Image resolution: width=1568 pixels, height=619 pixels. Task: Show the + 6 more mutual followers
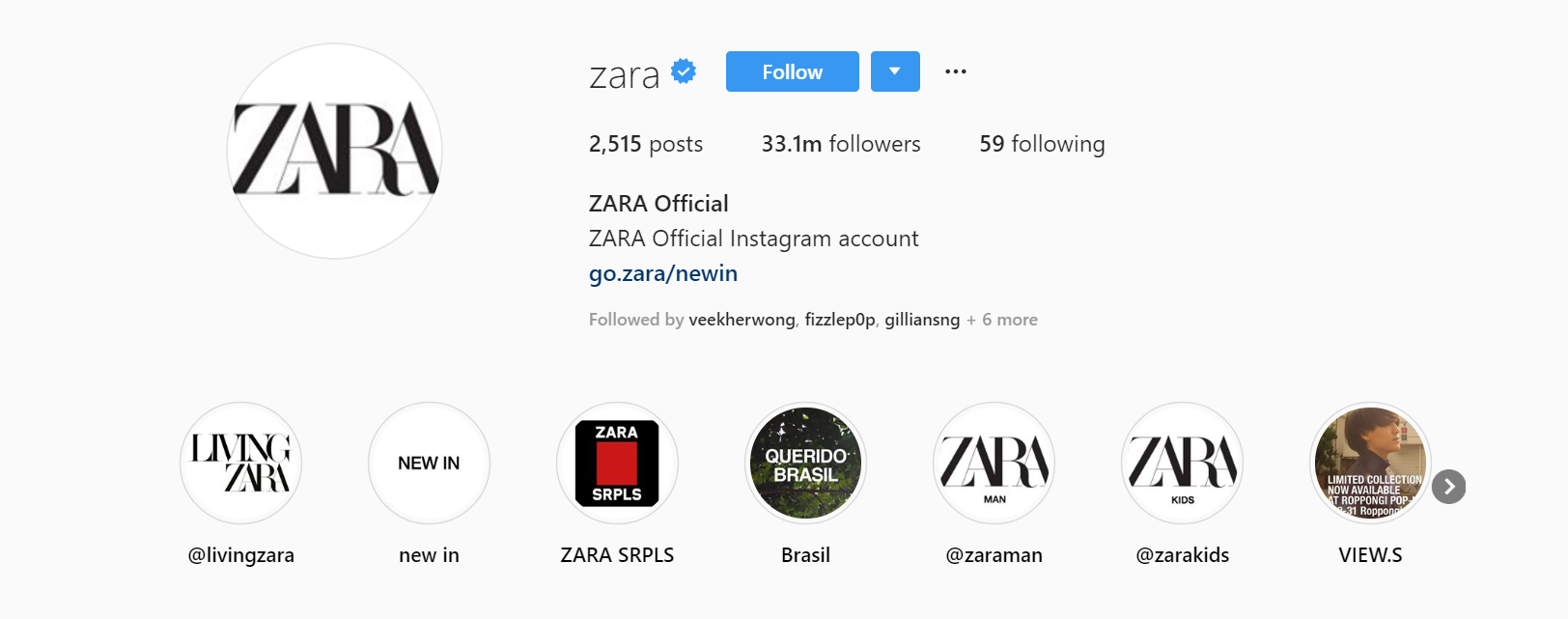[x=1002, y=320]
